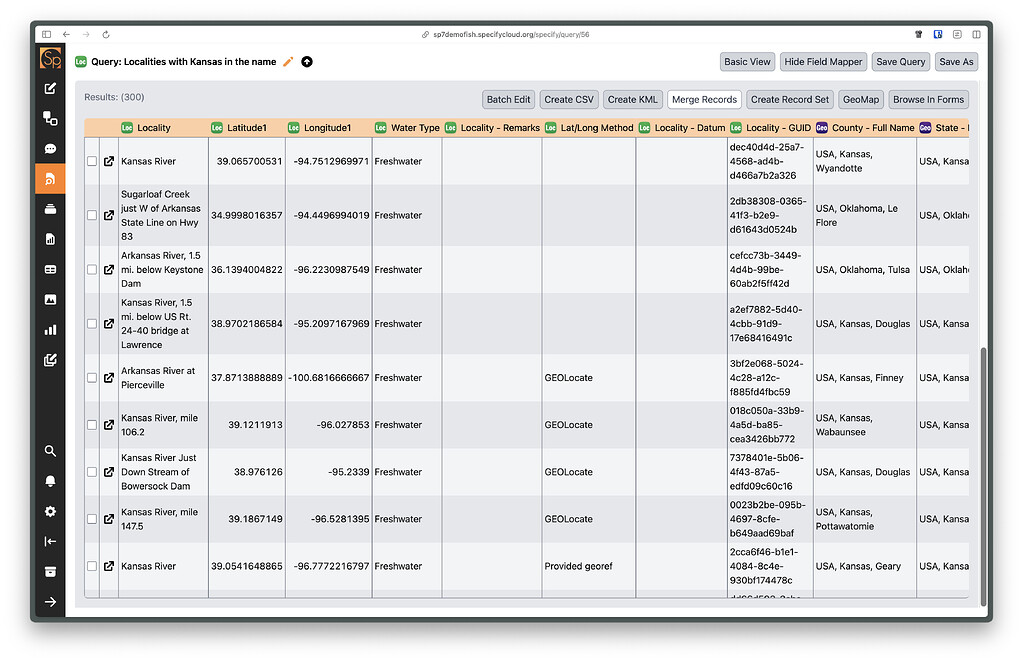Open user preferences gear icon
Screen dimensions: 1023x662
[50, 511]
